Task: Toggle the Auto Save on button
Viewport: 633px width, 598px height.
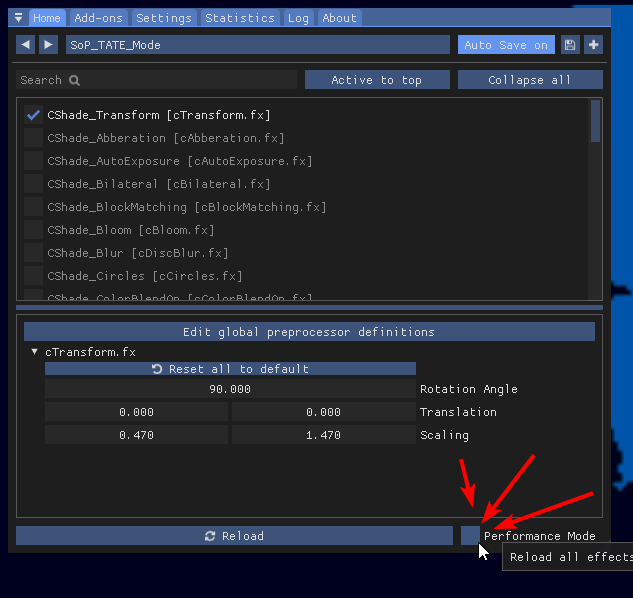Action: click(x=506, y=45)
